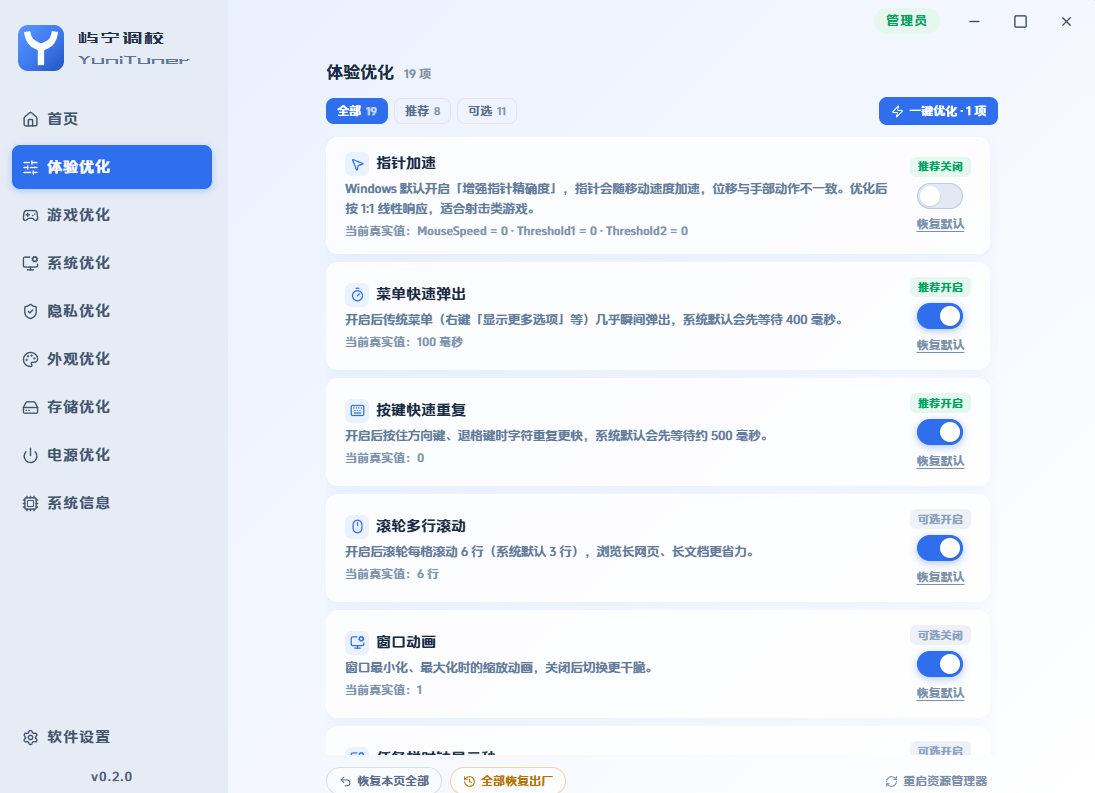Viewport: 1095px width, 793px height.
Task: Click the palette icon beside 外观优化
Action: point(30,360)
